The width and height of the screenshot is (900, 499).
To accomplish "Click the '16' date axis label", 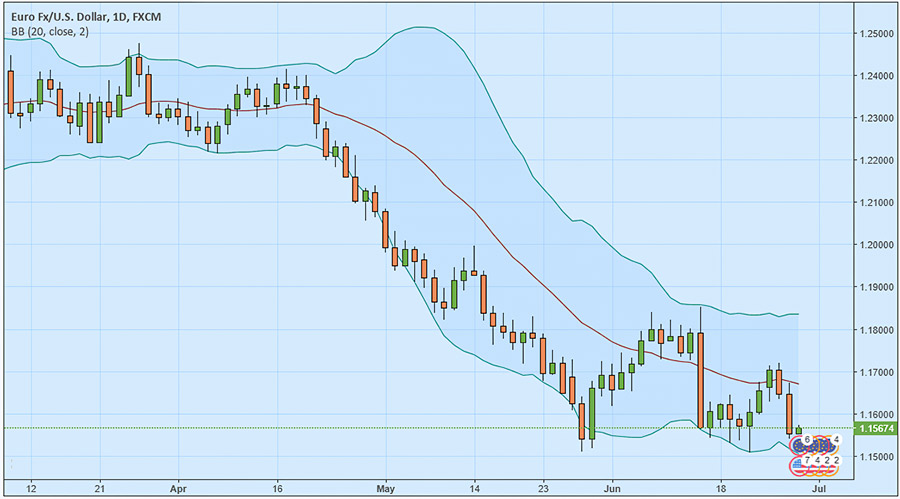I will pyautogui.click(x=277, y=489).
